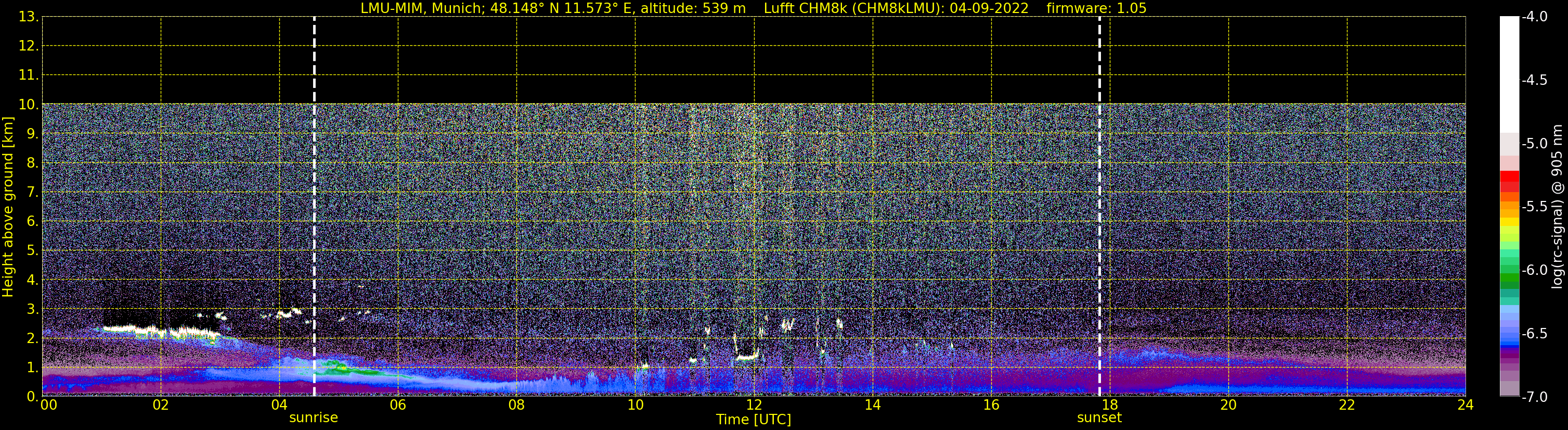Click the time tick label 00

pyautogui.click(x=49, y=405)
